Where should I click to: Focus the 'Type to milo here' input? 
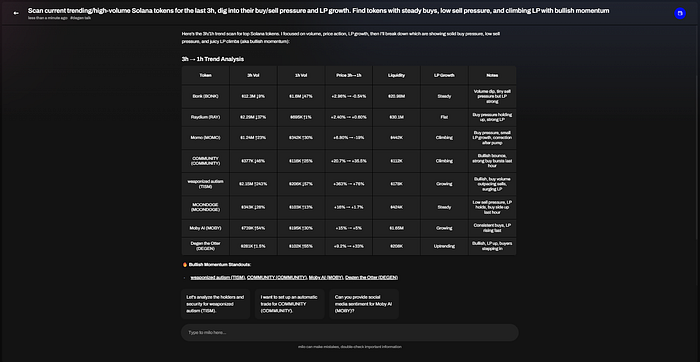pos(350,333)
